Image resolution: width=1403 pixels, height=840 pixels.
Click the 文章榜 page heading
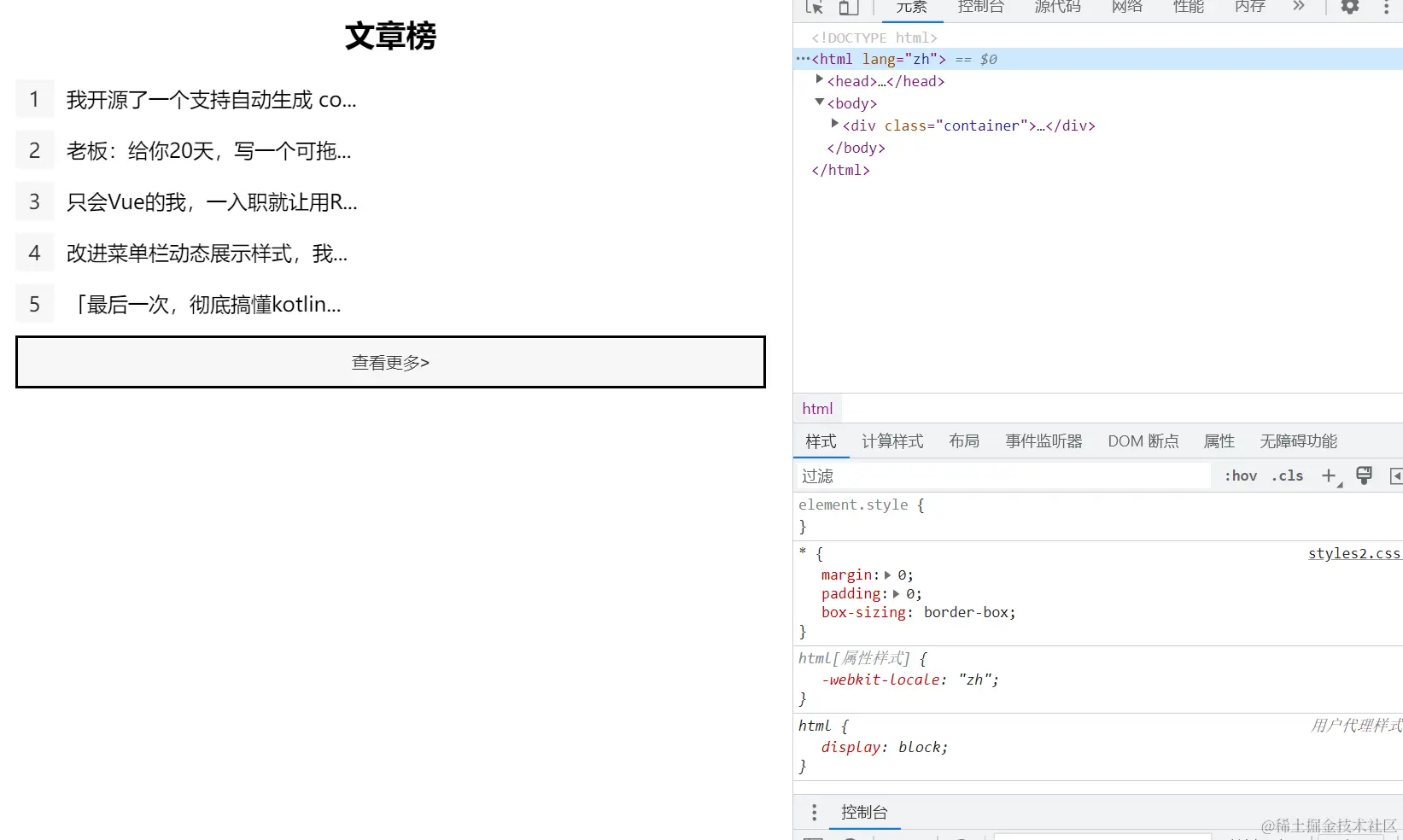tap(390, 36)
